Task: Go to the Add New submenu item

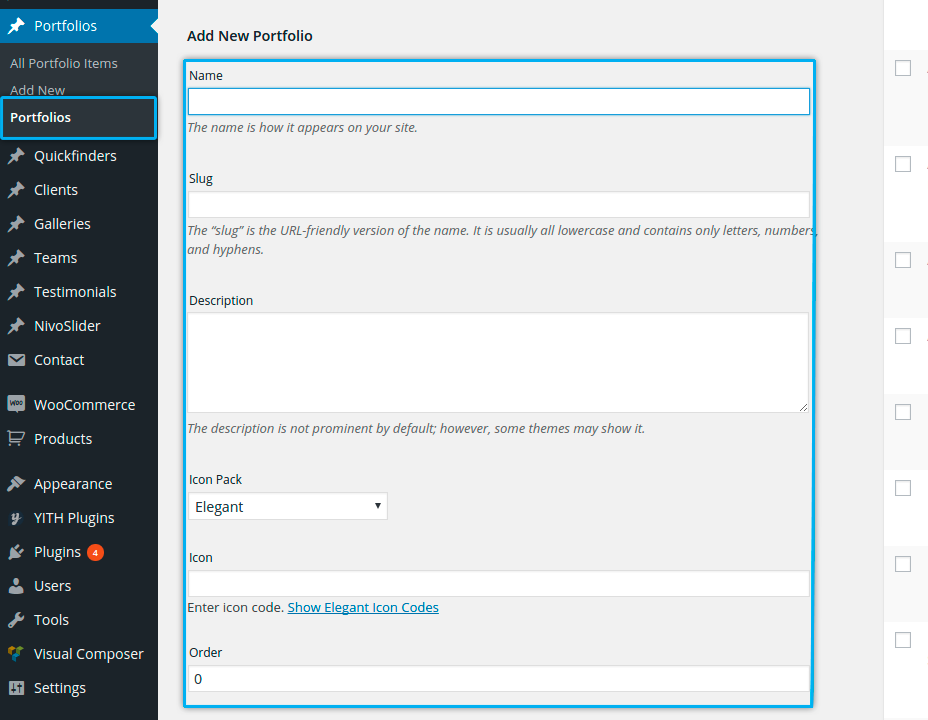Action: tap(37, 90)
